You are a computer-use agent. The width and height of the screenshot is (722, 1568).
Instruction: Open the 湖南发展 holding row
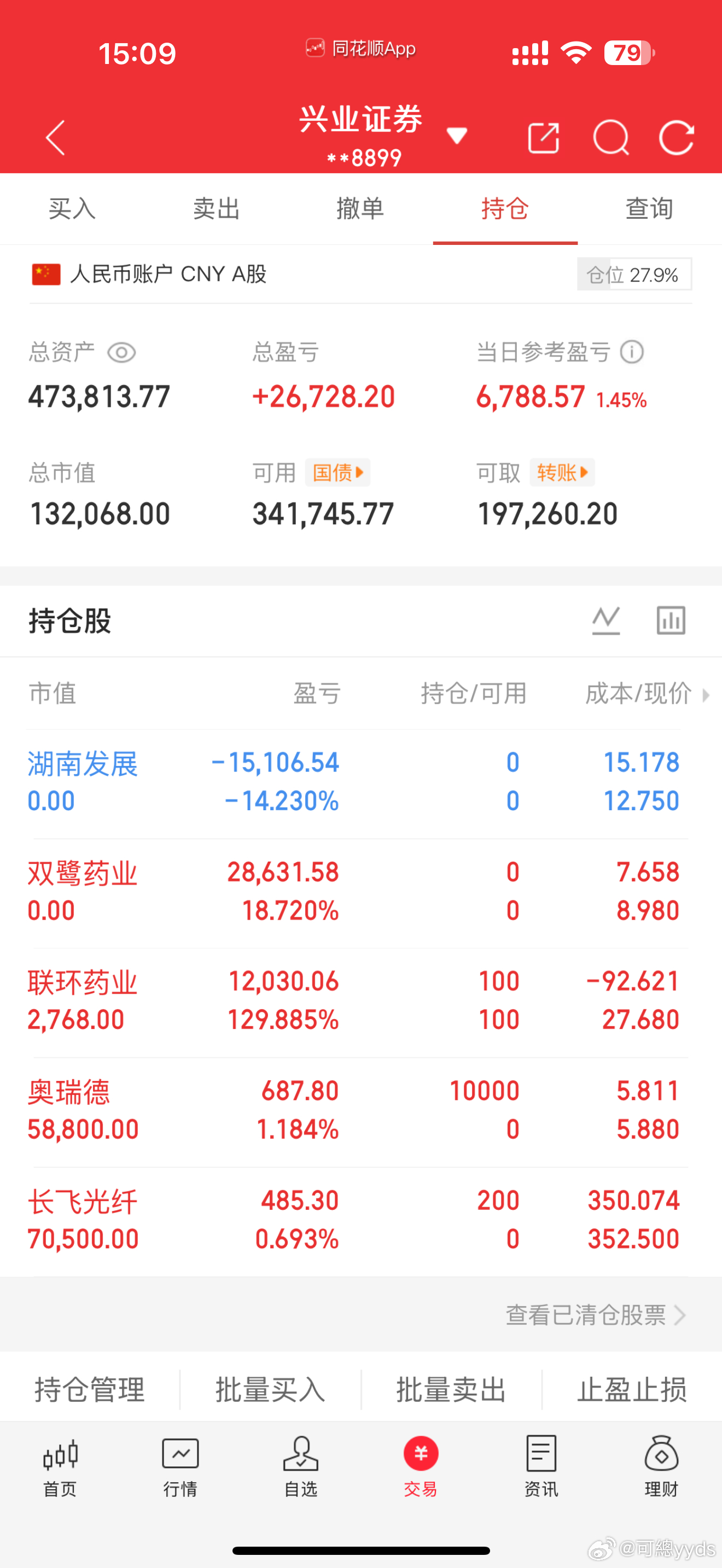click(360, 783)
